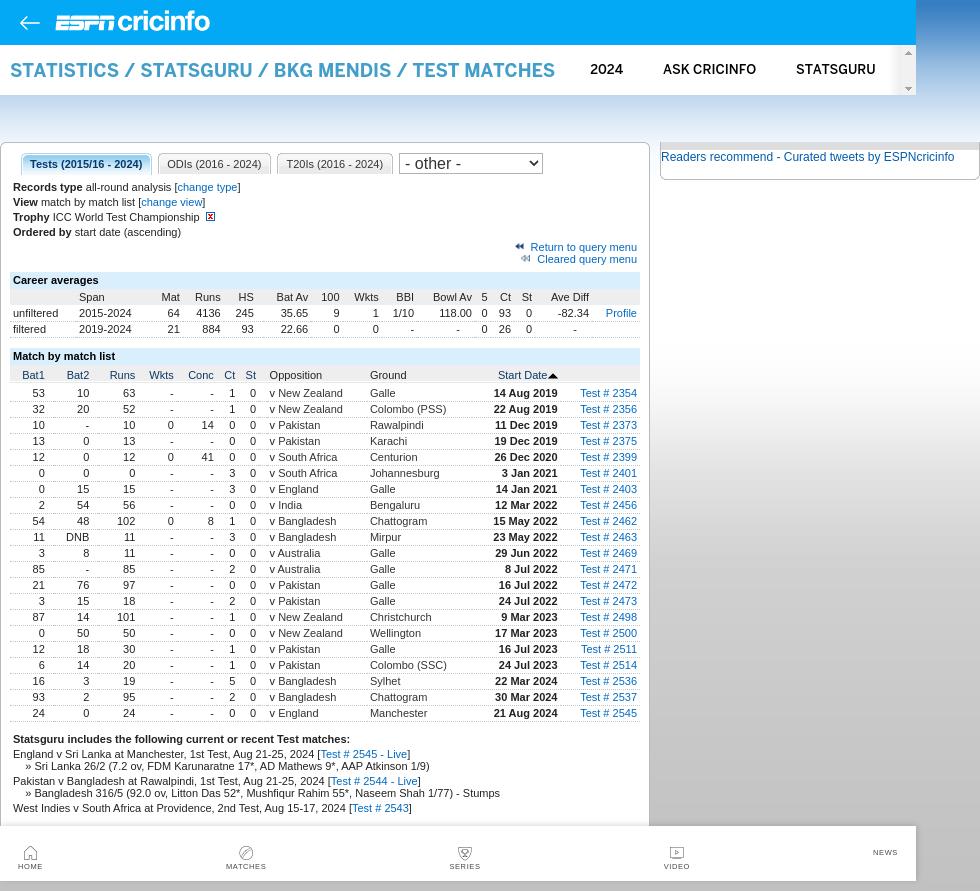Open the '- other -' format dropdown
Image resolution: width=980 pixels, height=891 pixels.
click(x=471, y=164)
